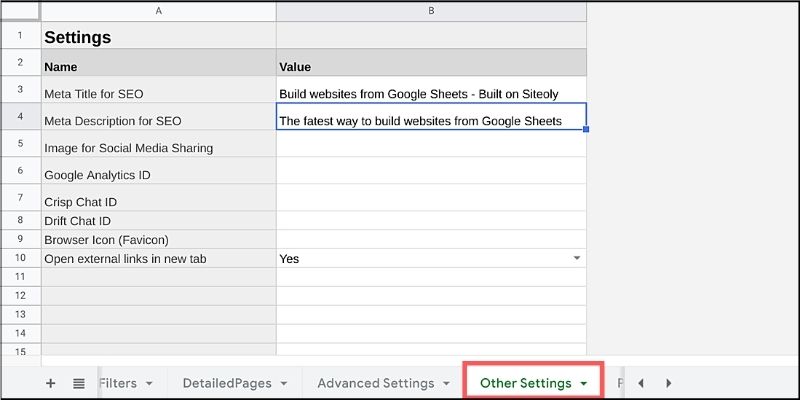The image size is (800, 400).
Task: Select column B header
Action: [430, 10]
